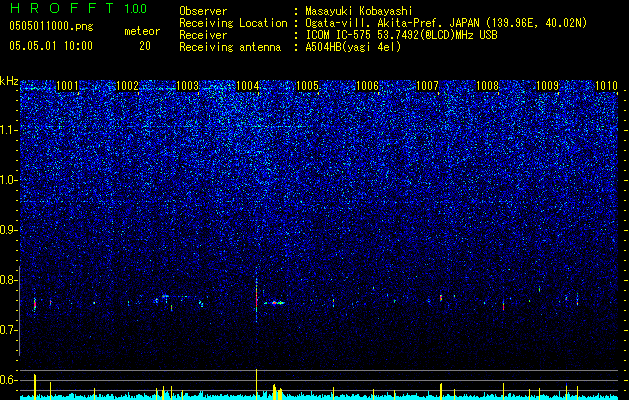Click the date 05.05.01 10:00
The image size is (629, 400).
click(51, 45)
